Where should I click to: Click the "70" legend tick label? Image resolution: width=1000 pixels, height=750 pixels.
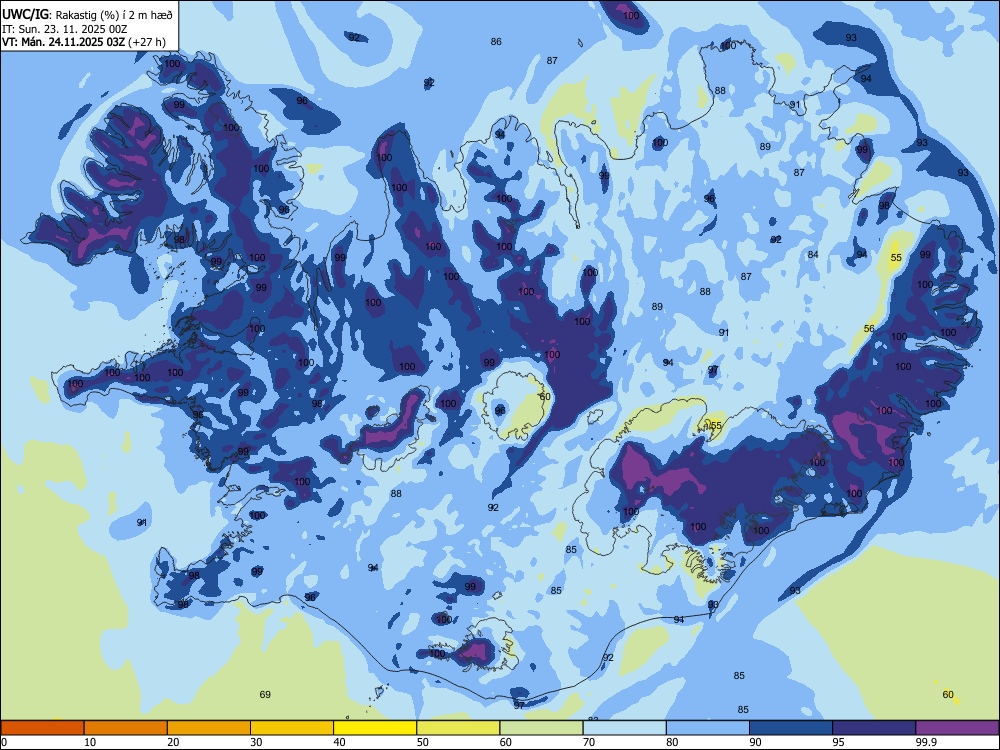(589, 742)
